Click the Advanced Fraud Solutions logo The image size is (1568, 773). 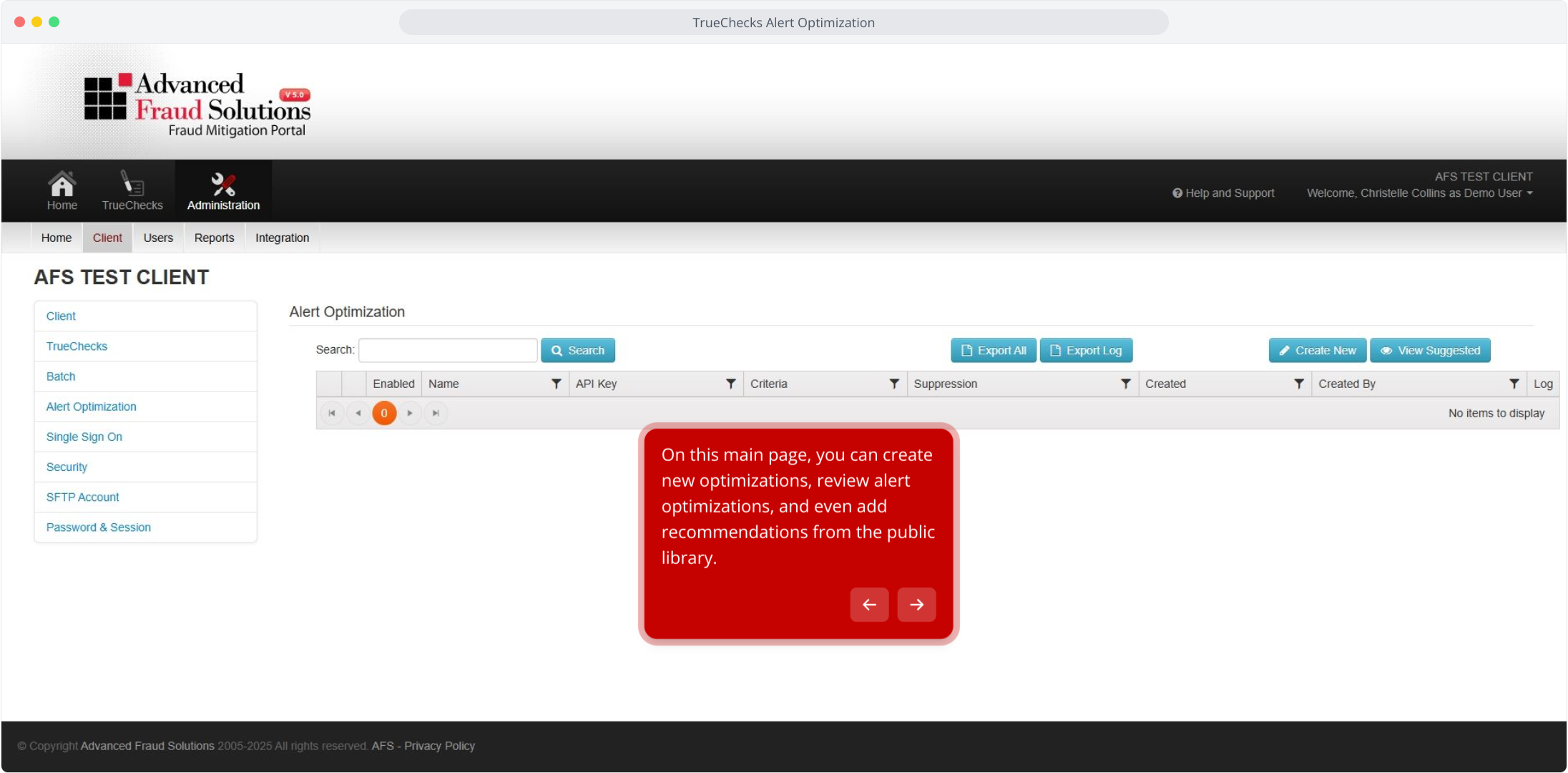point(197,104)
